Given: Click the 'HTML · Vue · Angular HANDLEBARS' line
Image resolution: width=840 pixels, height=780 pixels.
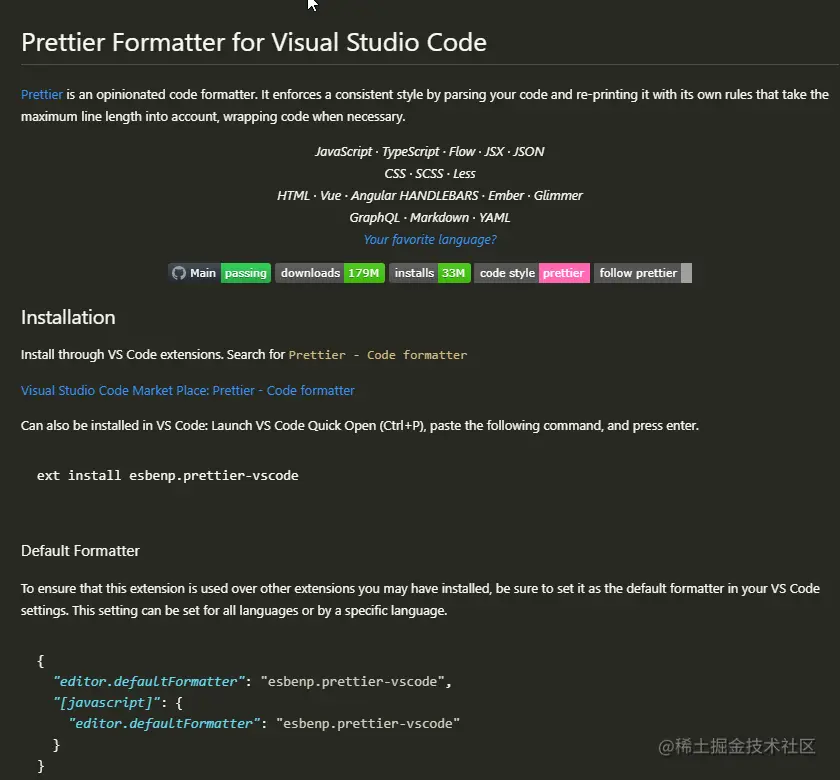Looking at the screenshot, I should pyautogui.click(x=430, y=196).
